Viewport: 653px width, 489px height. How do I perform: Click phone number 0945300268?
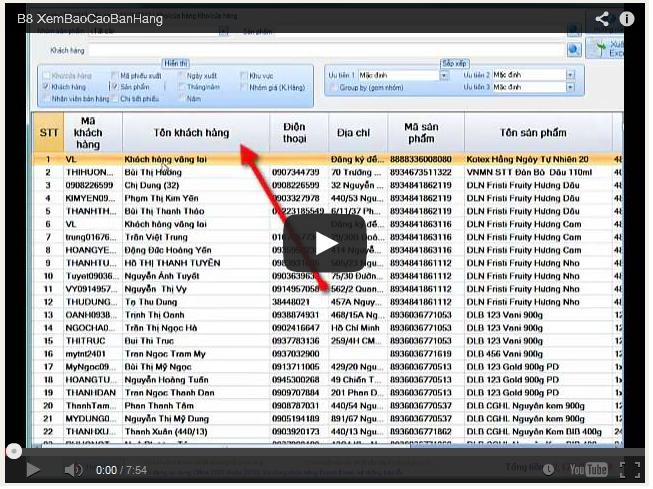[x=297, y=382]
